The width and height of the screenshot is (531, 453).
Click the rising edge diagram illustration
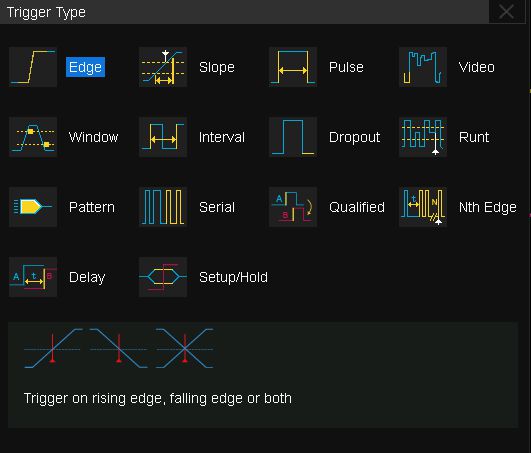(x=53, y=348)
